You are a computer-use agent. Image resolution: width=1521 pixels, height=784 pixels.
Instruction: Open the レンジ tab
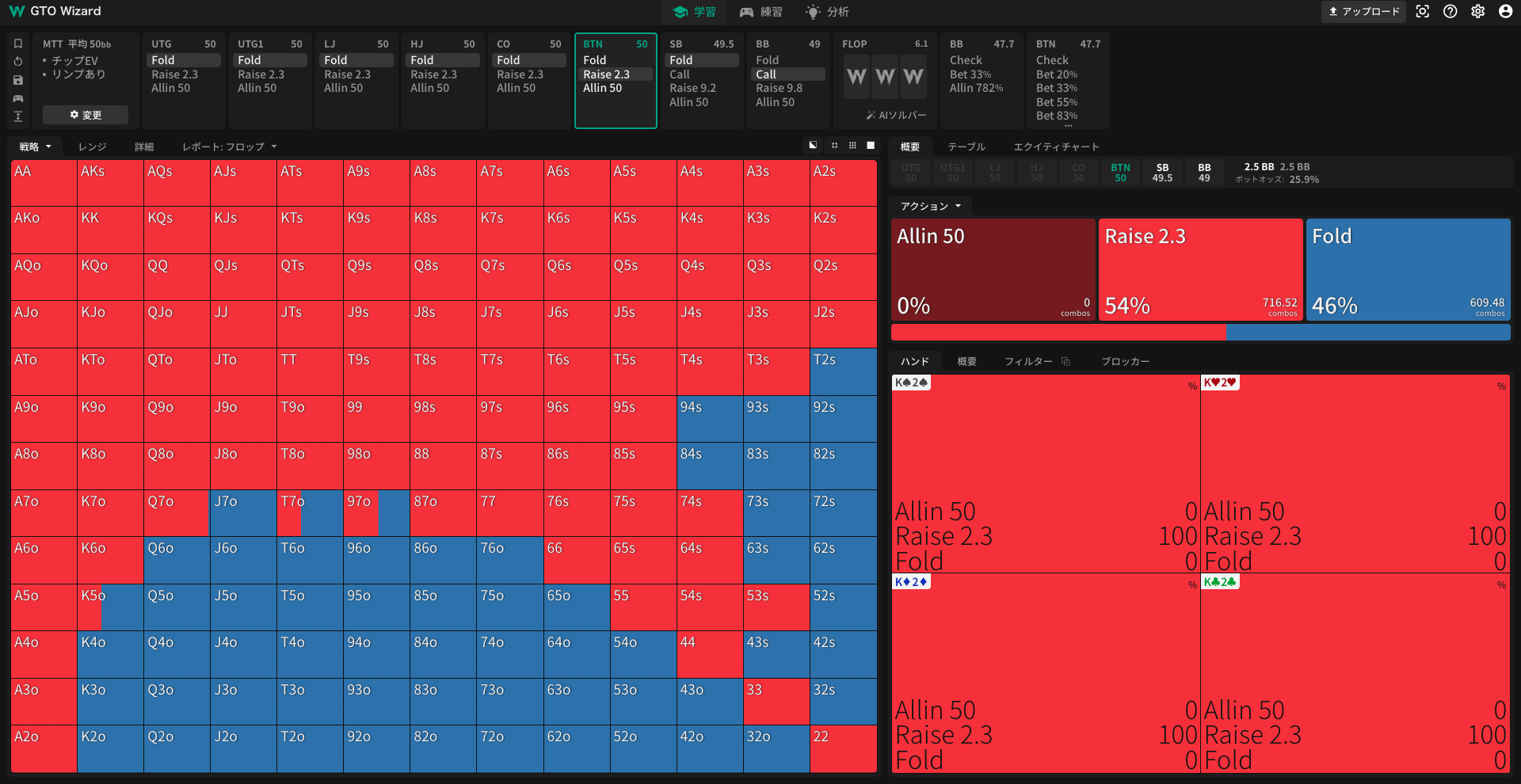(x=92, y=147)
